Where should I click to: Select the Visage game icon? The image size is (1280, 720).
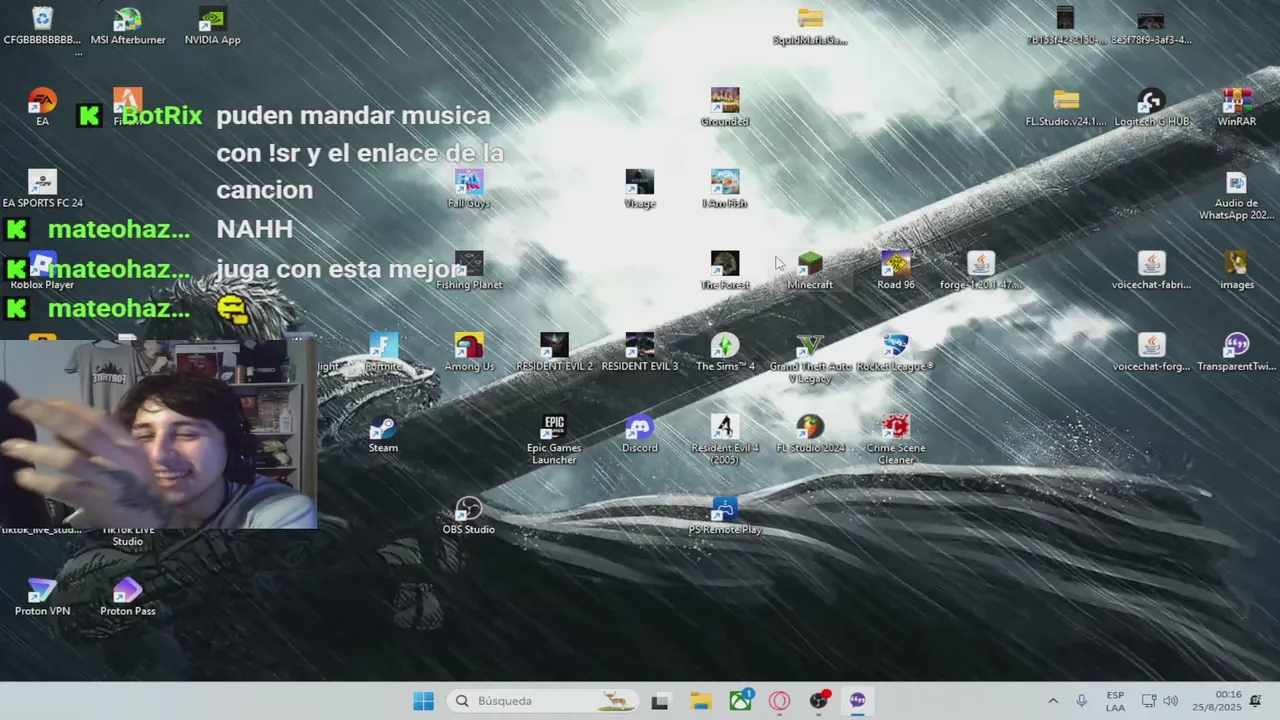[x=640, y=189]
